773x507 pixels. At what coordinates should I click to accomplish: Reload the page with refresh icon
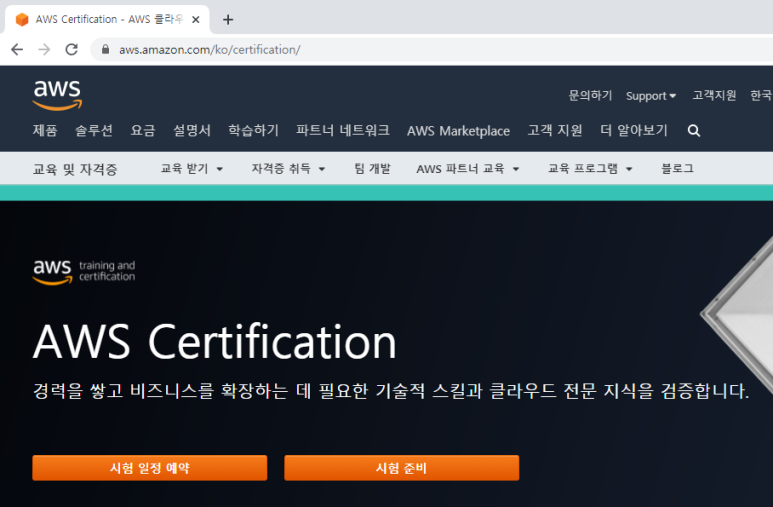click(x=72, y=49)
